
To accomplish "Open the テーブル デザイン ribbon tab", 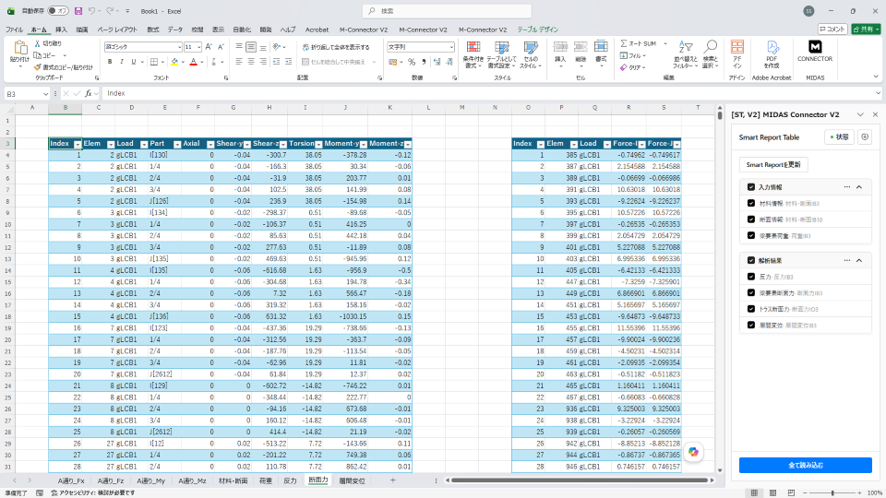I will click(x=538, y=29).
